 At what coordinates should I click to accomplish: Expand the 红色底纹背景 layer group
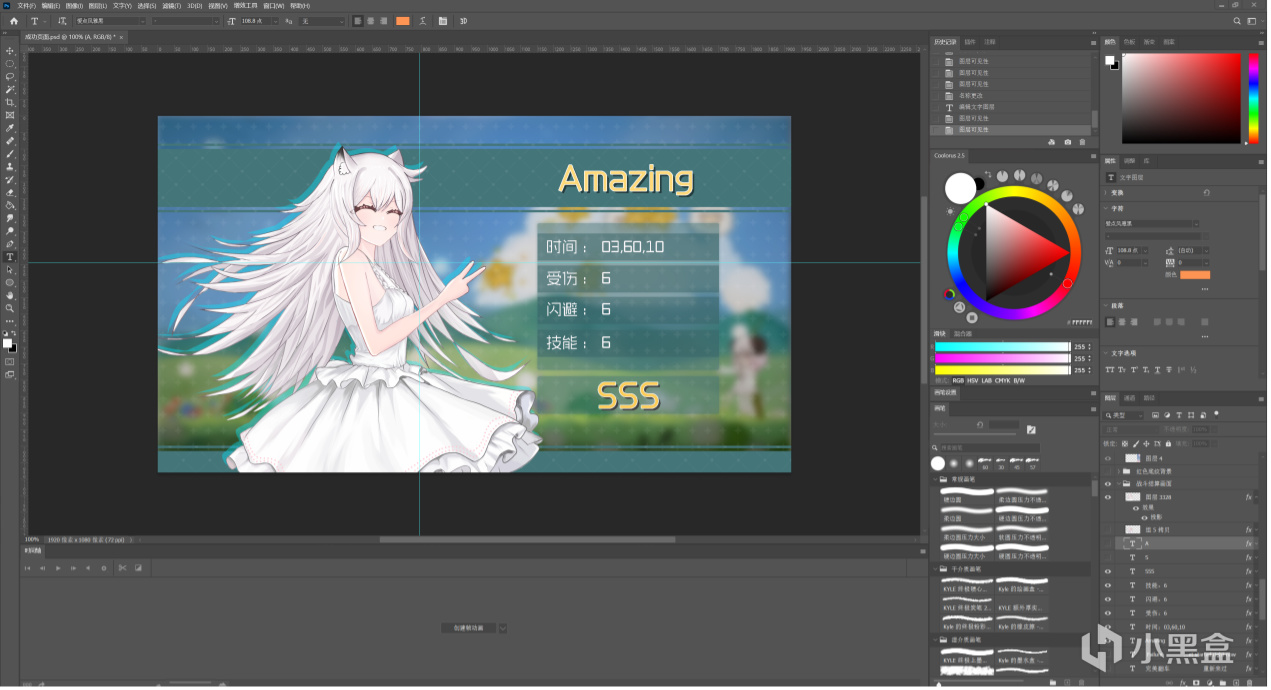pos(1118,471)
